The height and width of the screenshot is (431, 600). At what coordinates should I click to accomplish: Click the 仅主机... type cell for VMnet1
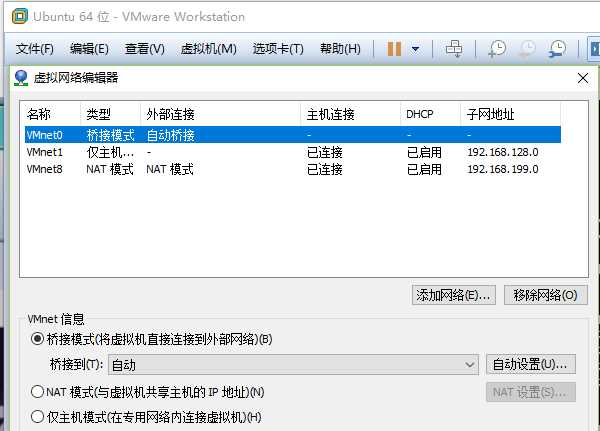(x=110, y=152)
